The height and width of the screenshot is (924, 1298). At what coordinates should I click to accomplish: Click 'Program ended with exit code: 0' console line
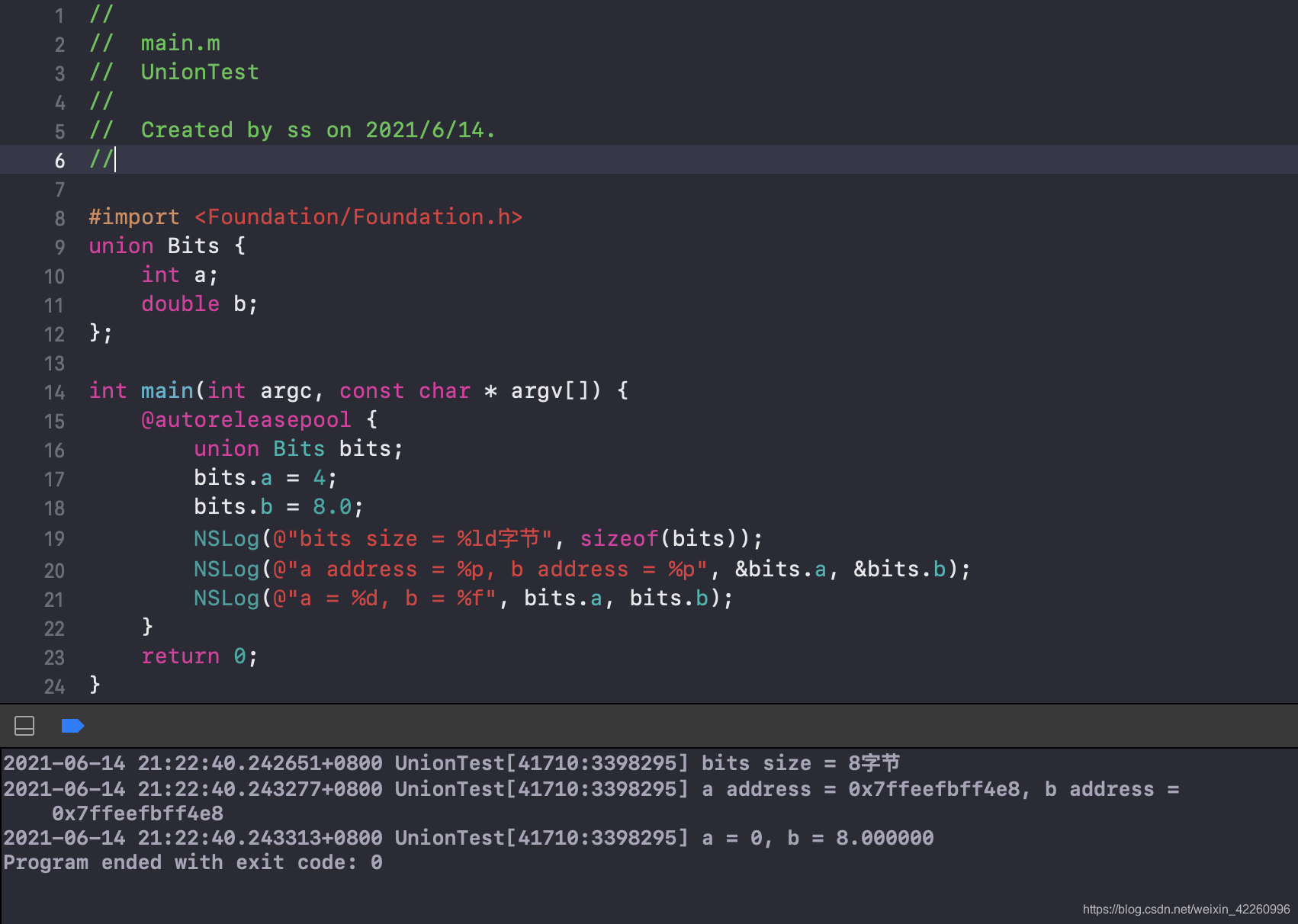[x=193, y=862]
